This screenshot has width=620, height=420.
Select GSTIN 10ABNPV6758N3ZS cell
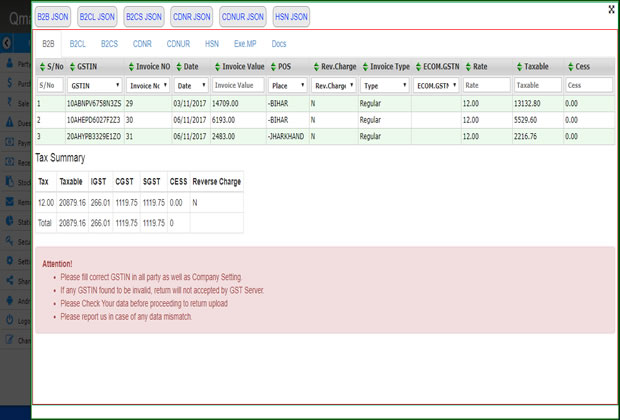[x=95, y=104]
